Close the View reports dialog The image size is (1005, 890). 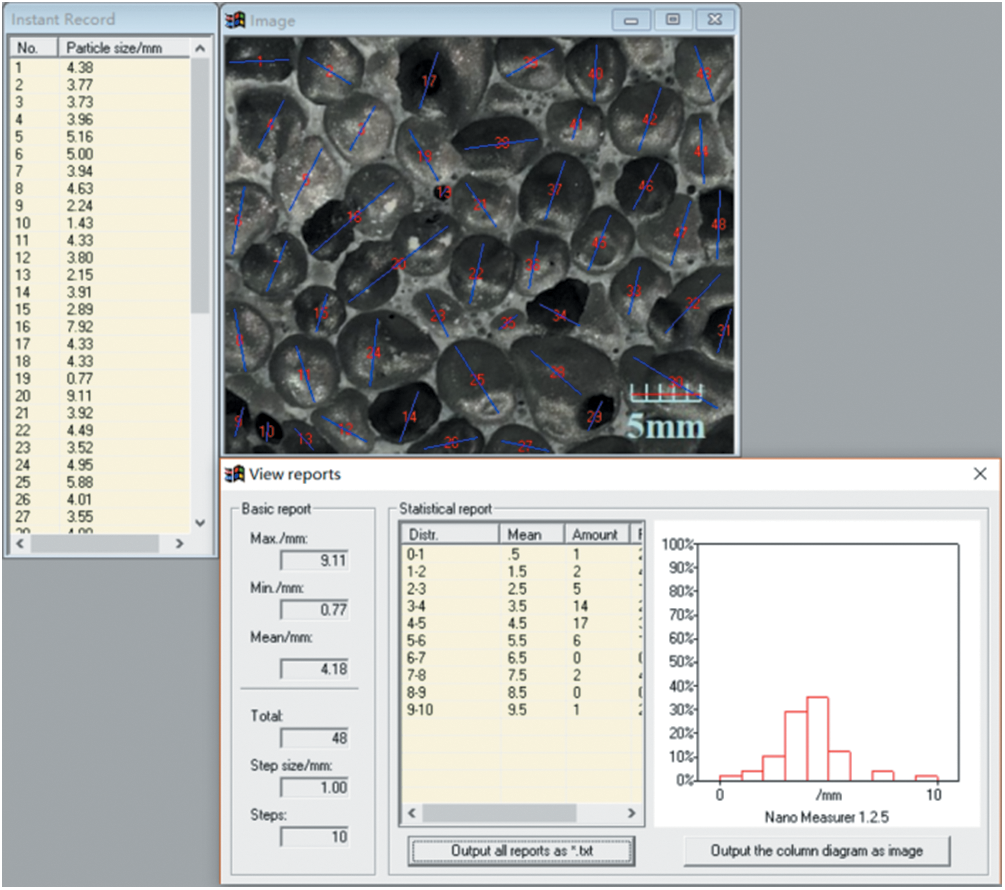point(980,474)
